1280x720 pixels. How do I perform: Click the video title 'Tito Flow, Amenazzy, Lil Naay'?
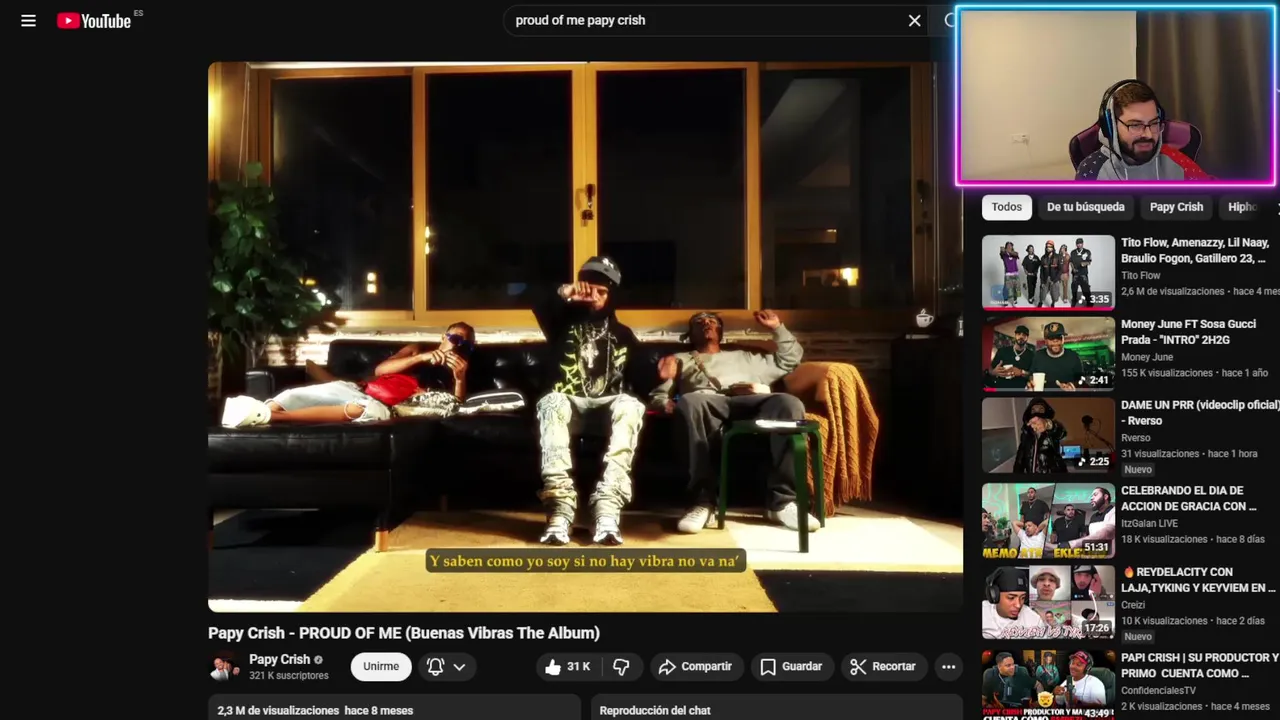point(1195,251)
